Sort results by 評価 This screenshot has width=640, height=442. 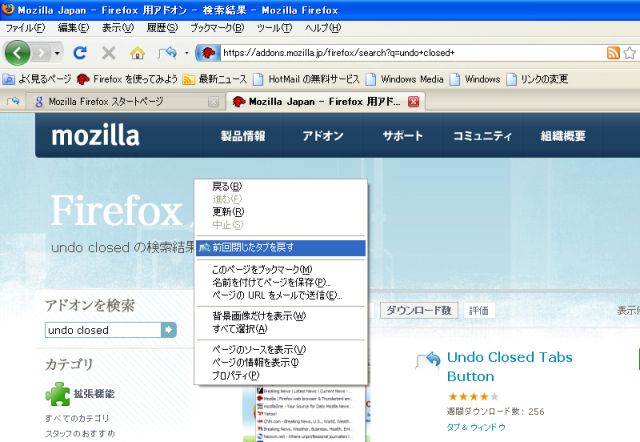click(479, 311)
